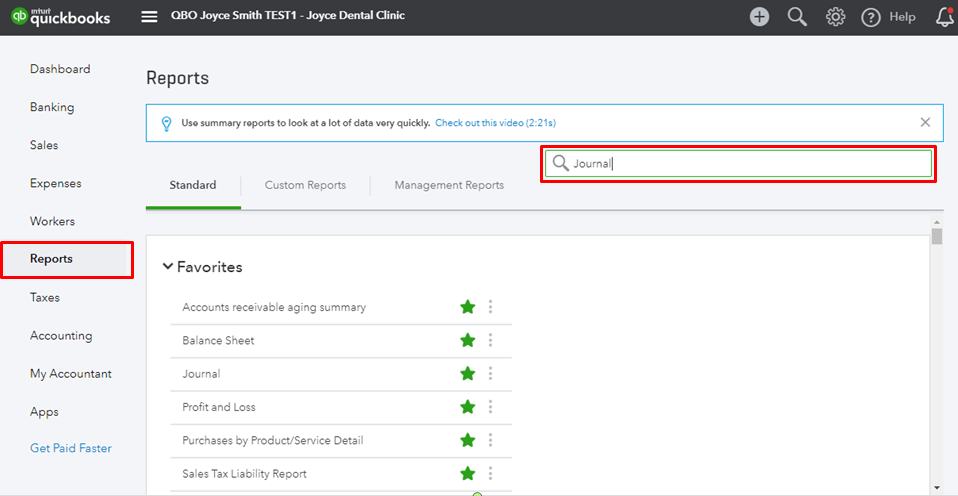Click the reports search field
958x496 pixels.
coord(740,164)
